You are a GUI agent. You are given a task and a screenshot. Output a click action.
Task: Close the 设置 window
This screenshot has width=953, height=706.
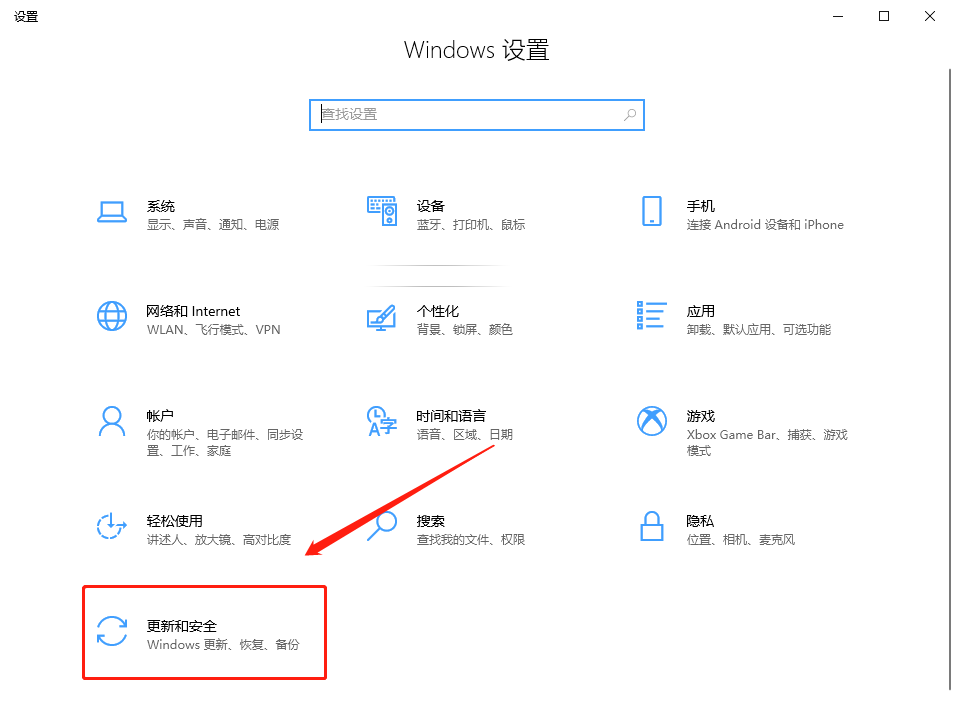click(930, 16)
